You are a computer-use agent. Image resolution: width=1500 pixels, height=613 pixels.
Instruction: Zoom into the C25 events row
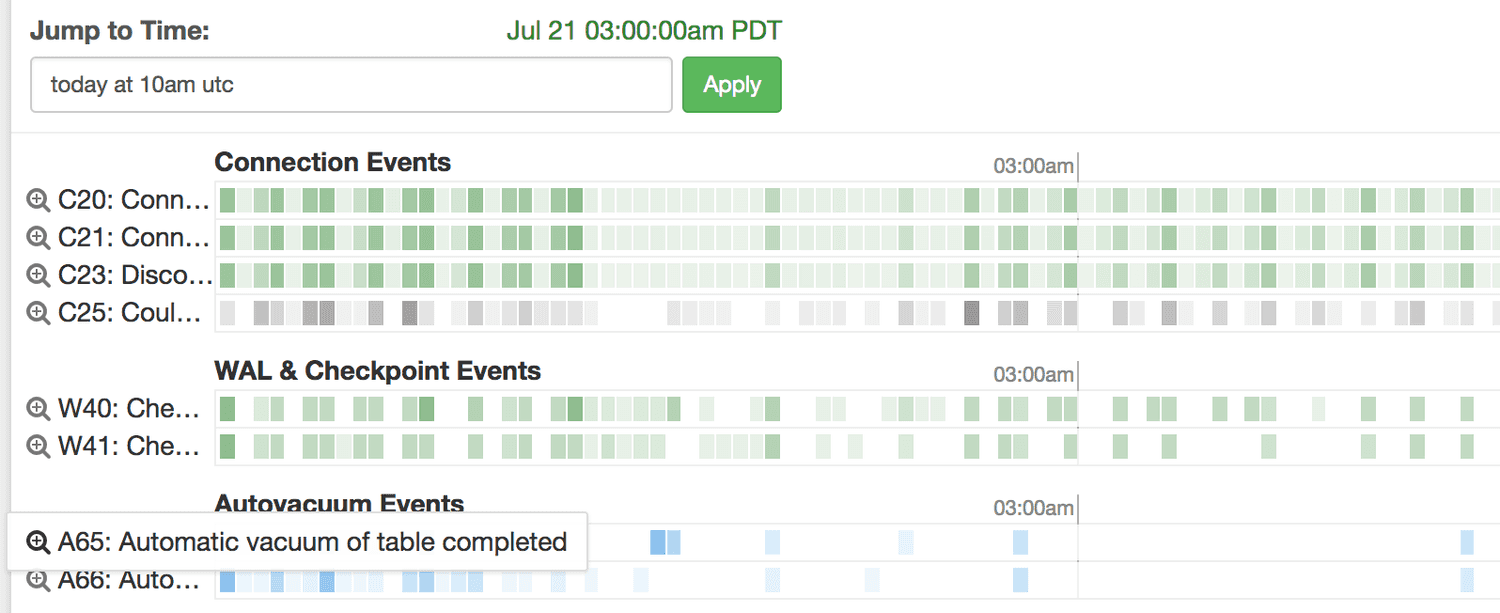tap(37, 312)
